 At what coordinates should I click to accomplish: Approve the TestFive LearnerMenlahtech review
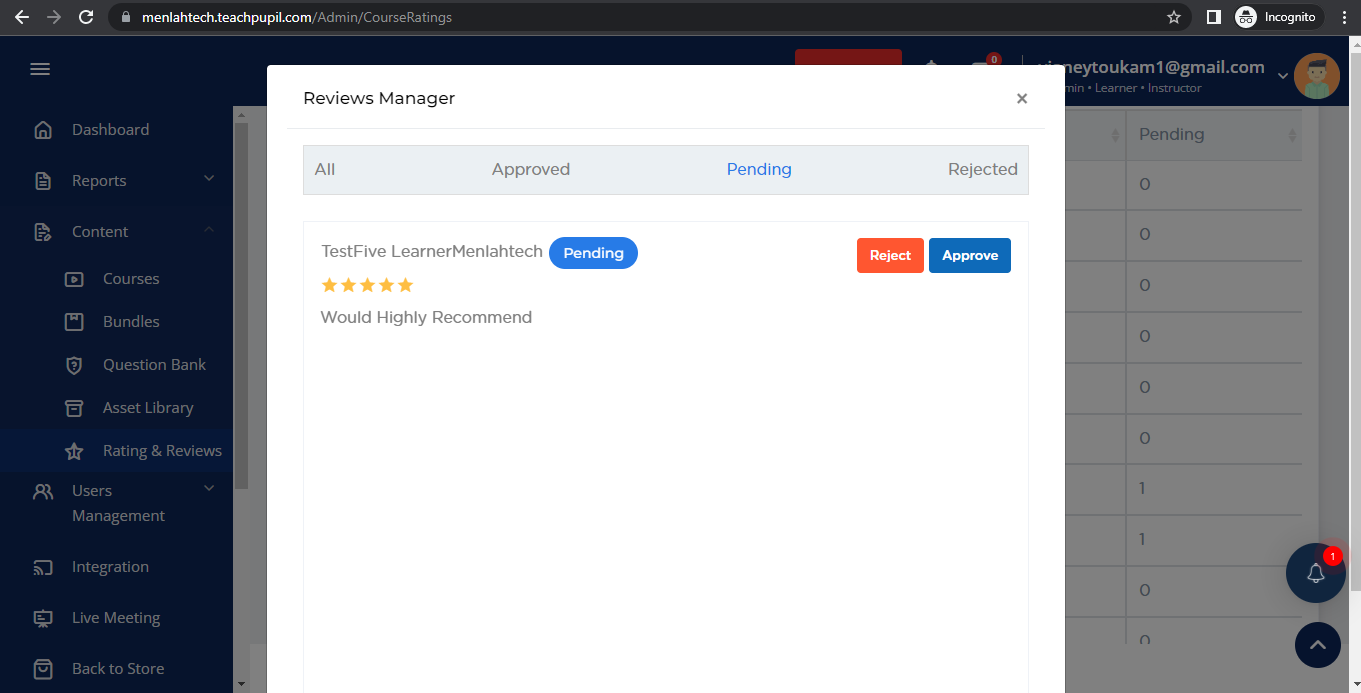point(969,256)
